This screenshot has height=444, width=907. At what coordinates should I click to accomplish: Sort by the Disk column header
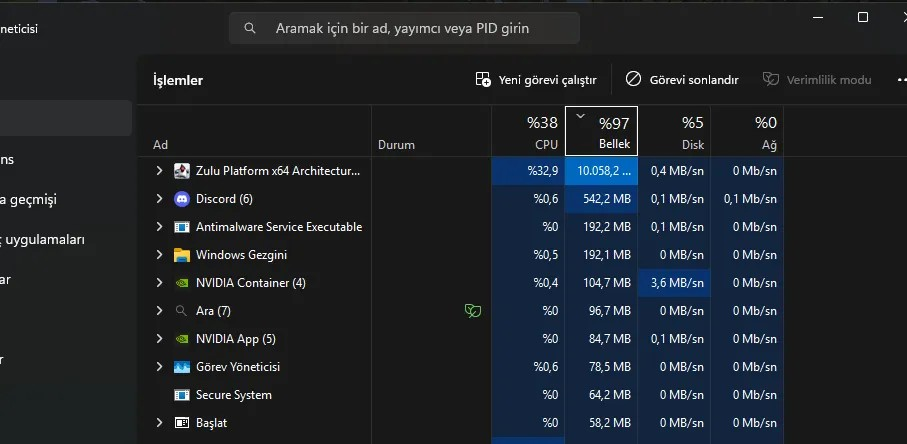coord(674,131)
